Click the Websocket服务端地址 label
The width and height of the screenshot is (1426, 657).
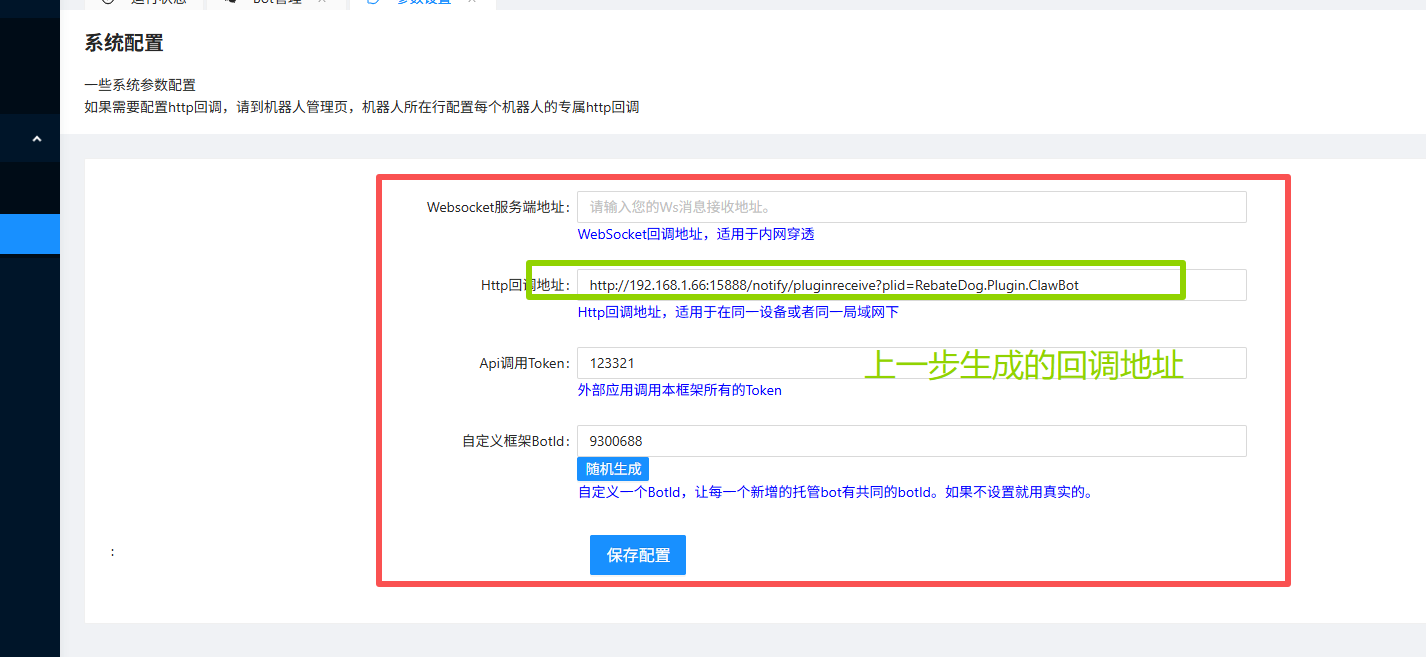[497, 207]
